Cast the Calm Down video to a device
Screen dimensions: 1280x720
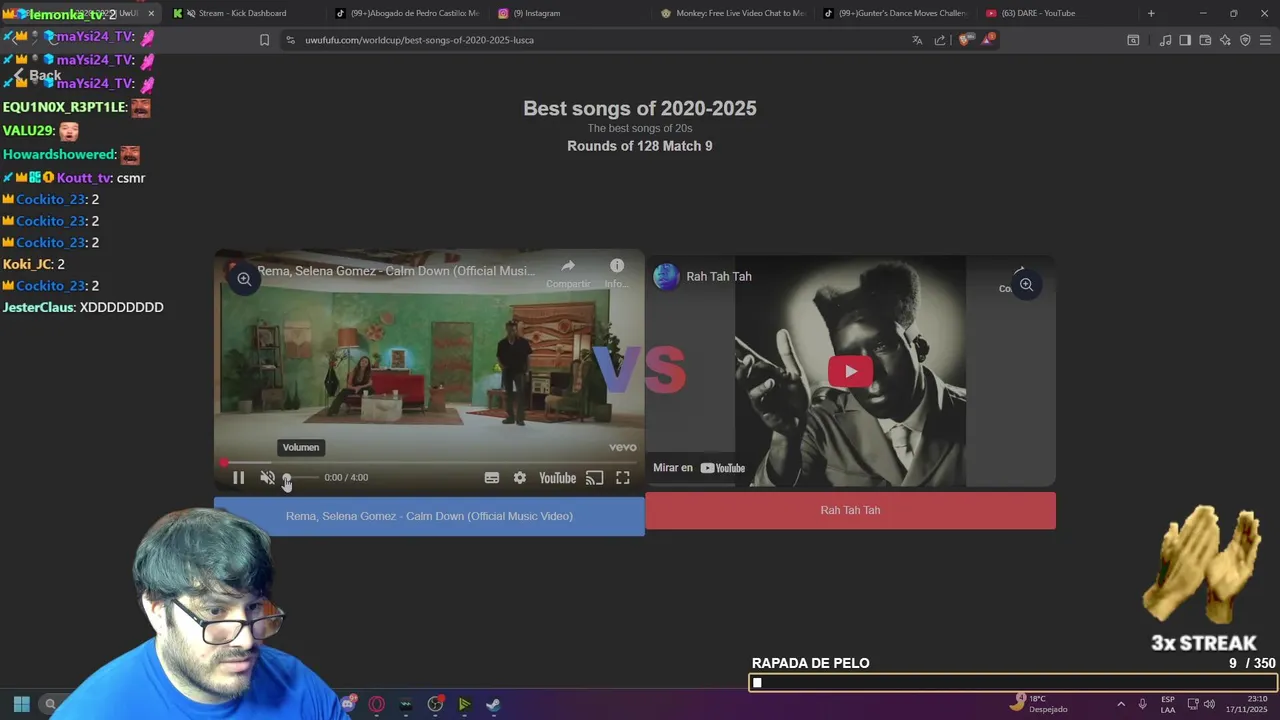[594, 478]
